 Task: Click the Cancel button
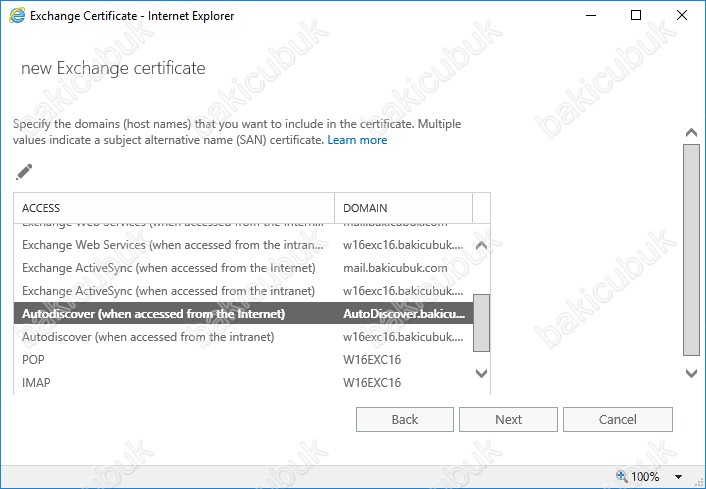coord(618,420)
